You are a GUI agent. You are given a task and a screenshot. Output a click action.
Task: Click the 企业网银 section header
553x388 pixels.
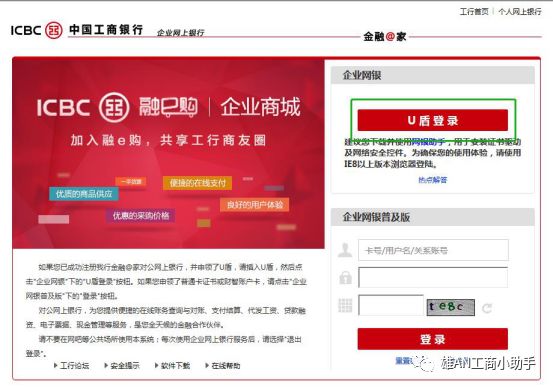pos(433,75)
